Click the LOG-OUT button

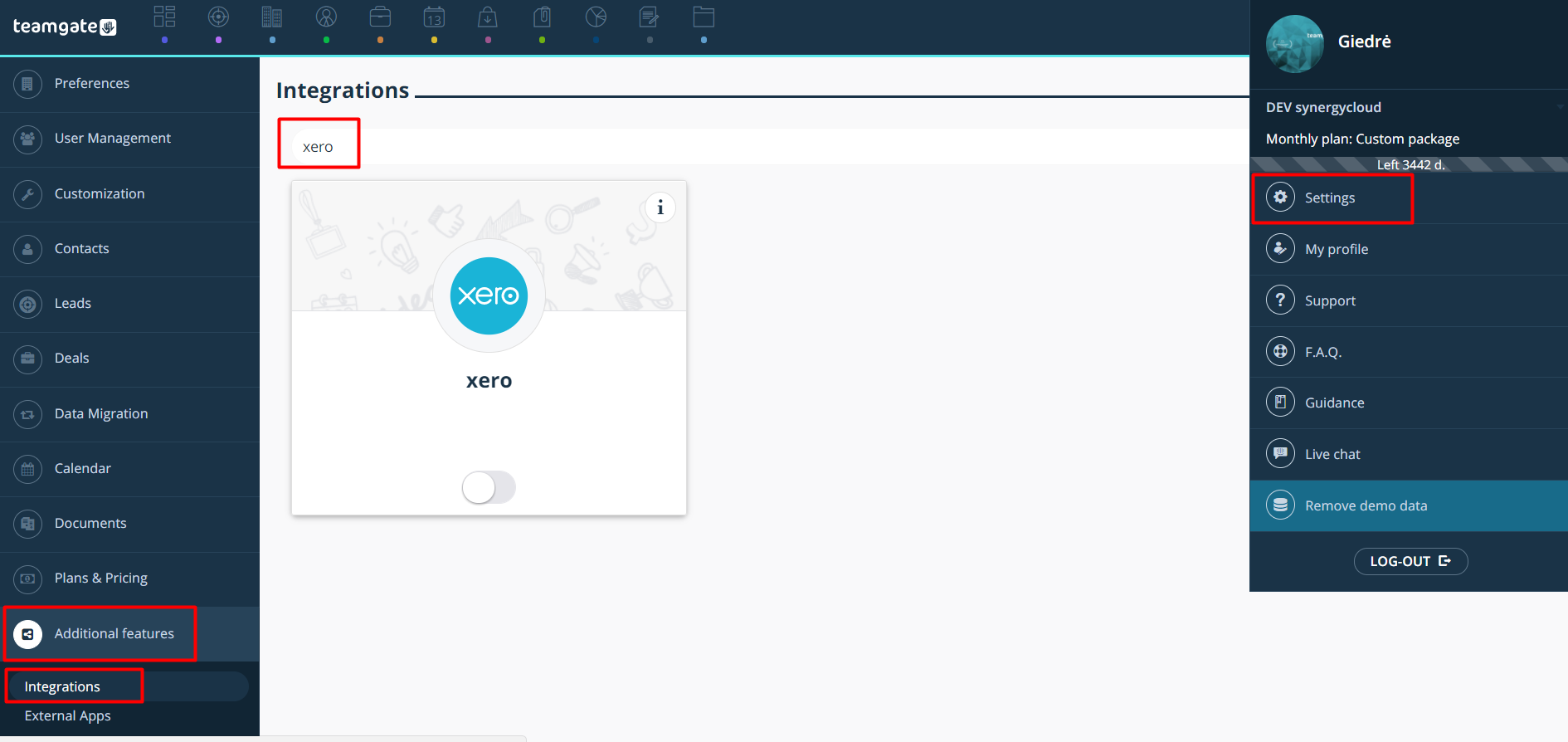pyautogui.click(x=1410, y=561)
